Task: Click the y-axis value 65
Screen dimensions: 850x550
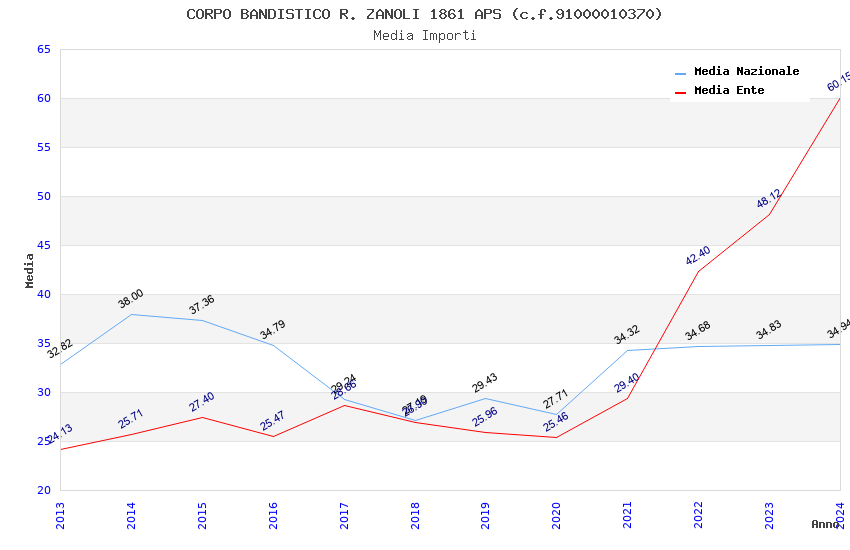Action: (44, 49)
